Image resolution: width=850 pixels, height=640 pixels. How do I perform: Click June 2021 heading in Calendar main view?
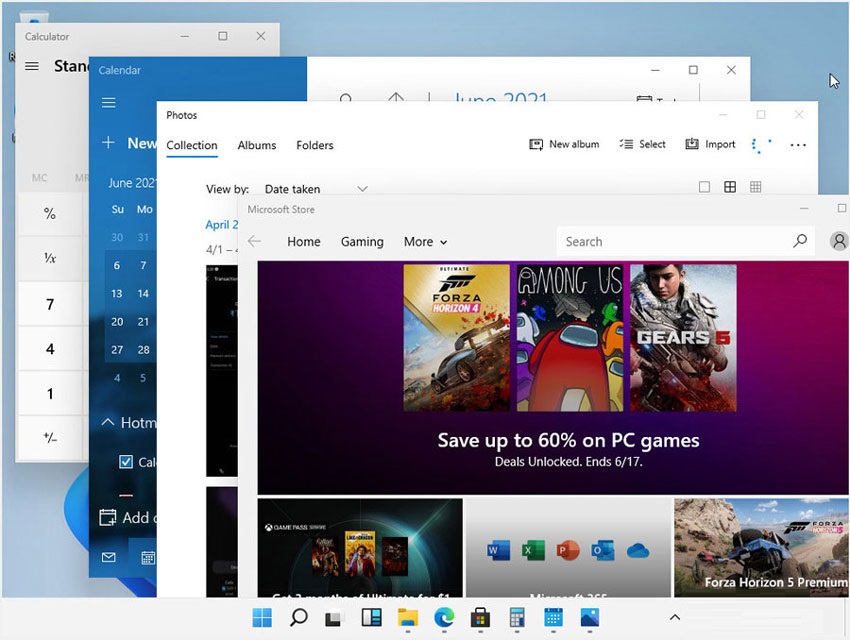[500, 96]
